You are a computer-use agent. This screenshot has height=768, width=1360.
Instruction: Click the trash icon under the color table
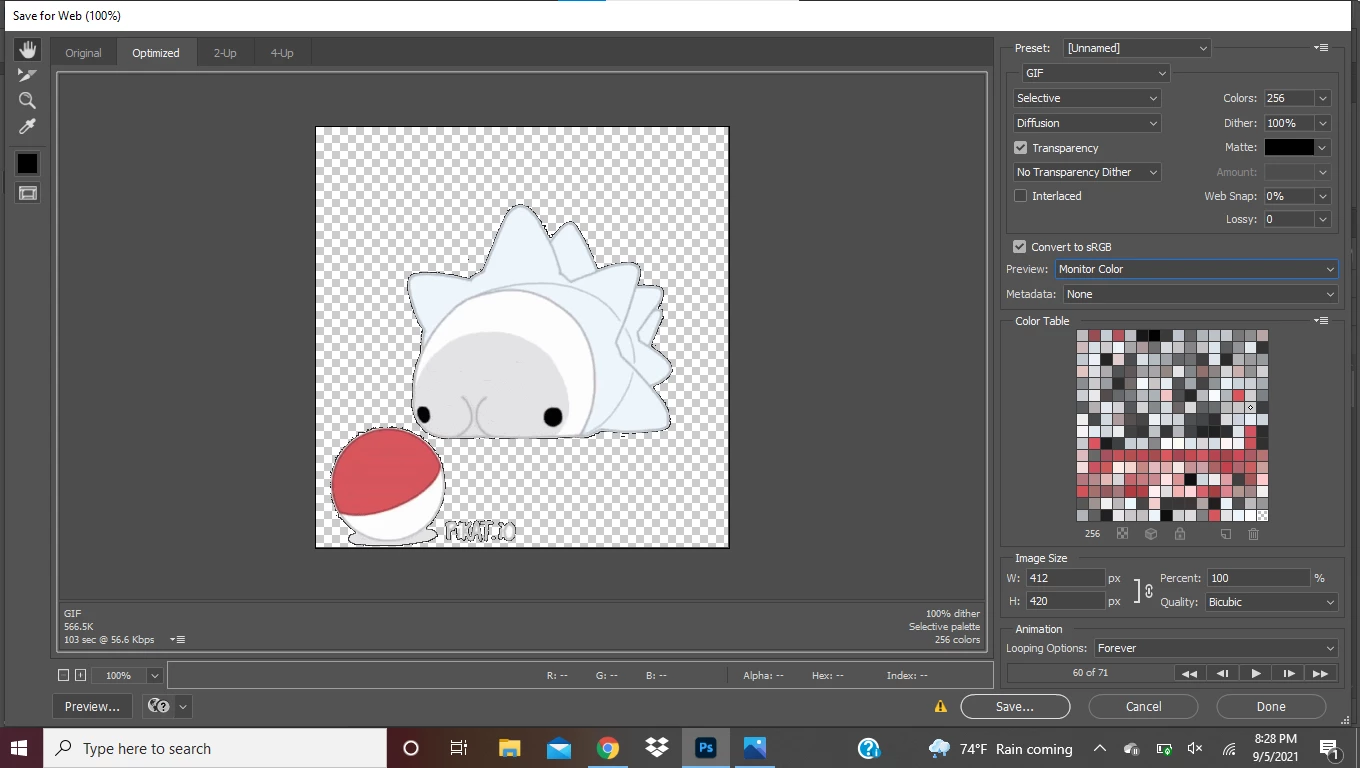[x=1253, y=534]
